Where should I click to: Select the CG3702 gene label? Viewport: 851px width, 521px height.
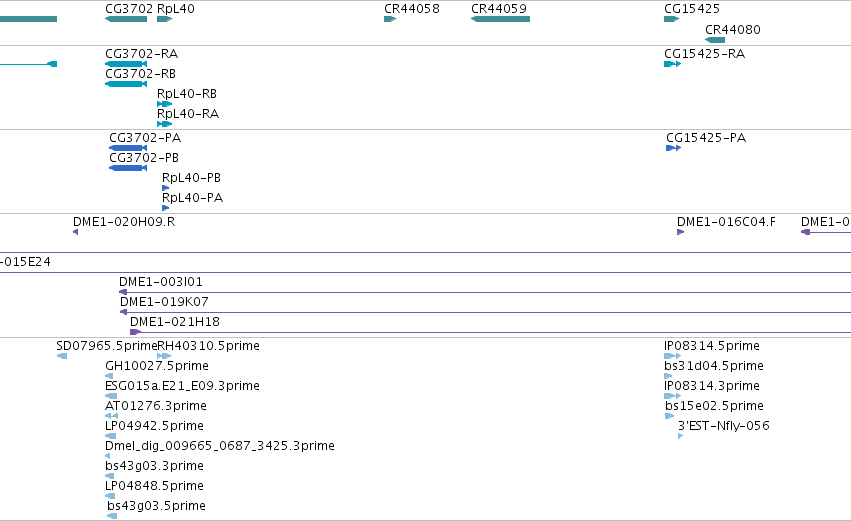[x=129, y=9]
